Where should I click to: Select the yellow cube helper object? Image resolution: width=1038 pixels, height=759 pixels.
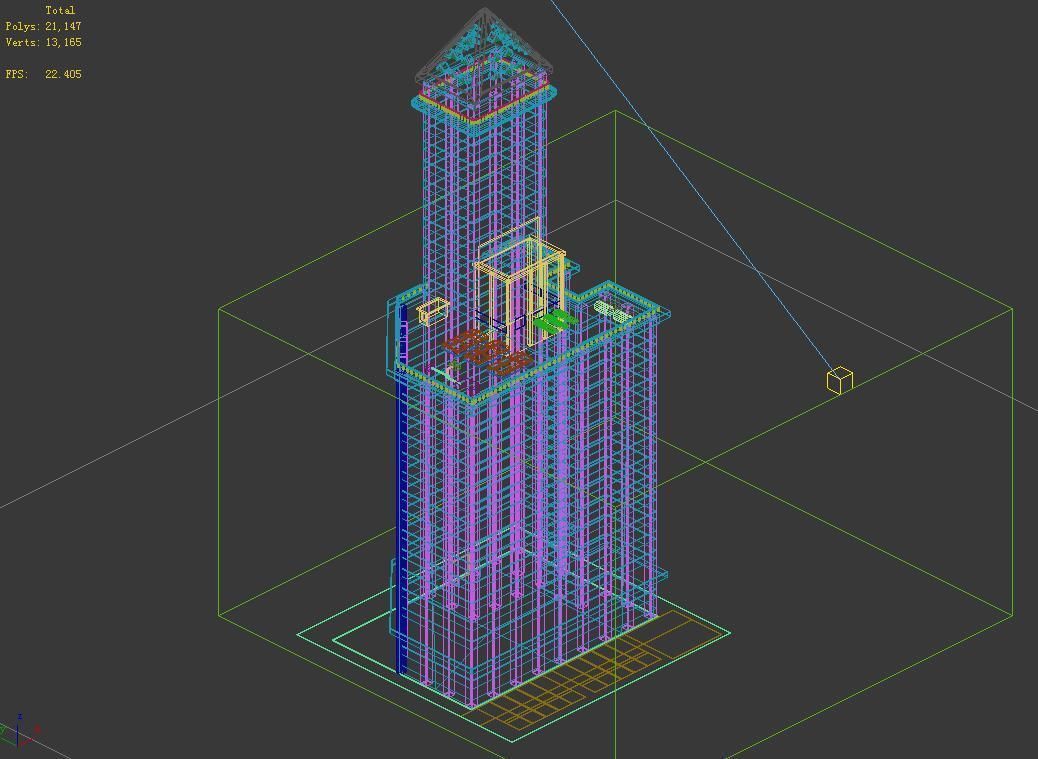tap(839, 380)
